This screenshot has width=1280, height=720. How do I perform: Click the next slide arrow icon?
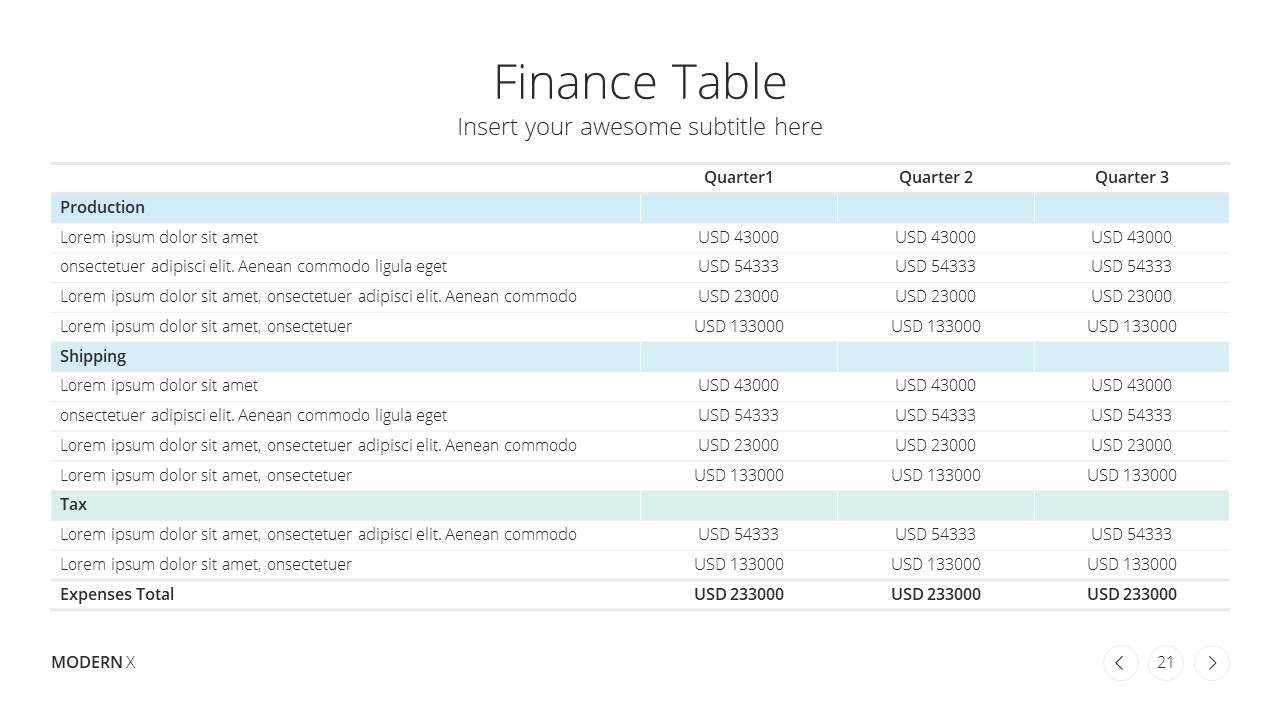(x=1212, y=663)
